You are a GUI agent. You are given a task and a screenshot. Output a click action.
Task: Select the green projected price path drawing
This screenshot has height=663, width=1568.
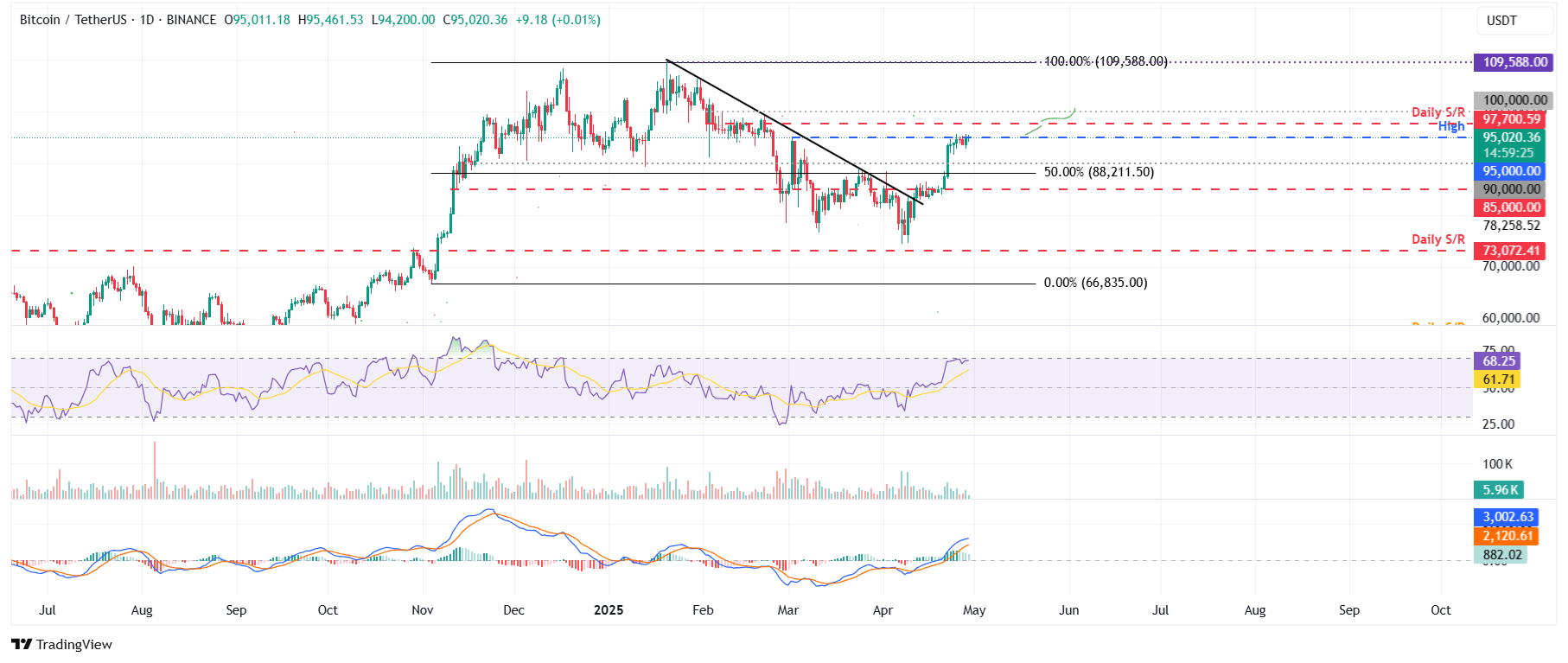[1049, 123]
